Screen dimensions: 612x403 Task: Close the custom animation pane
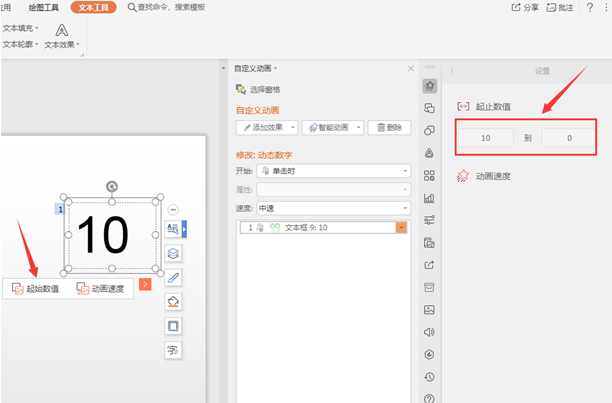coord(411,68)
